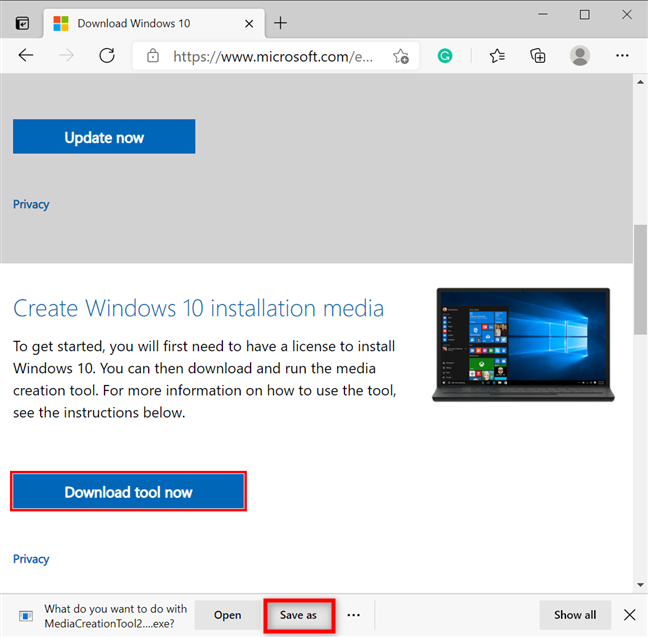The width and height of the screenshot is (648, 637).
Task: Choose Save as for the download
Action: [298, 615]
